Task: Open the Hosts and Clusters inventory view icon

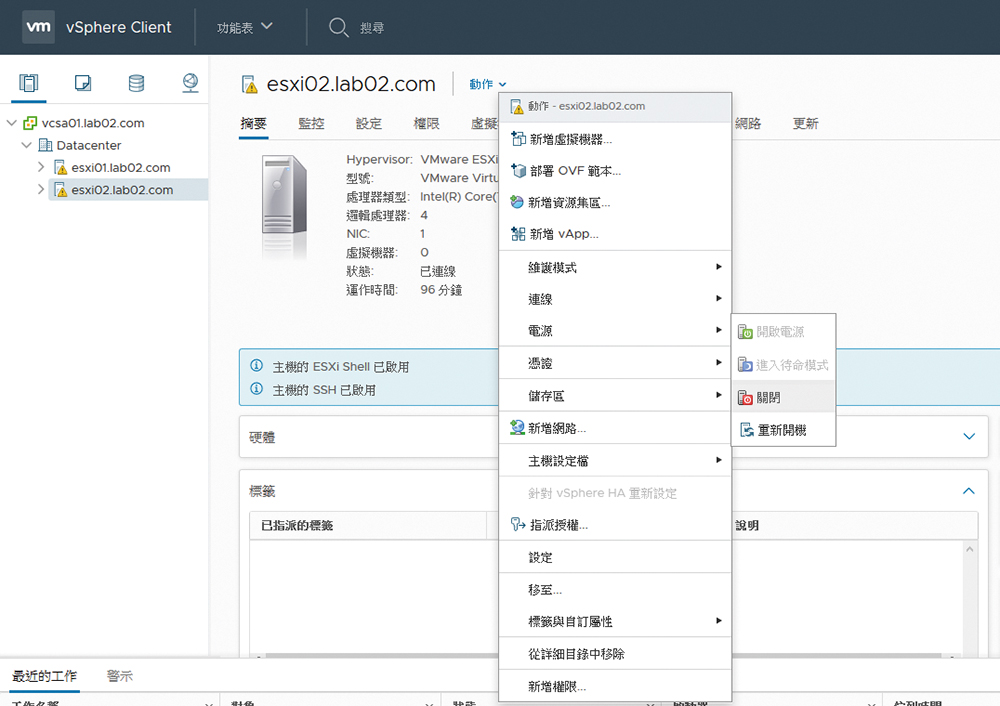Action: tap(29, 83)
